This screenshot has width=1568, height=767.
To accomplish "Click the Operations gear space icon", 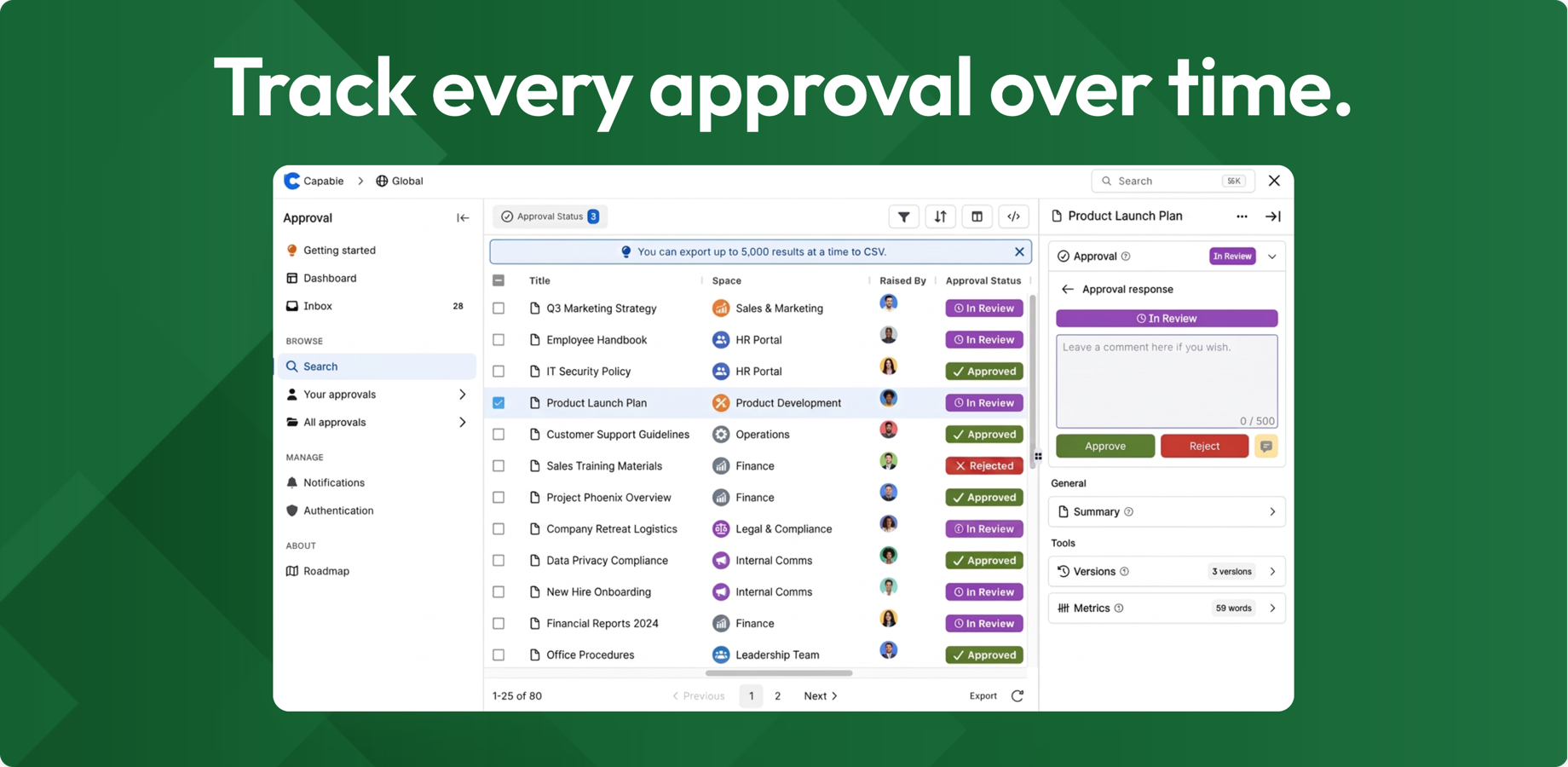I will [x=721, y=435].
